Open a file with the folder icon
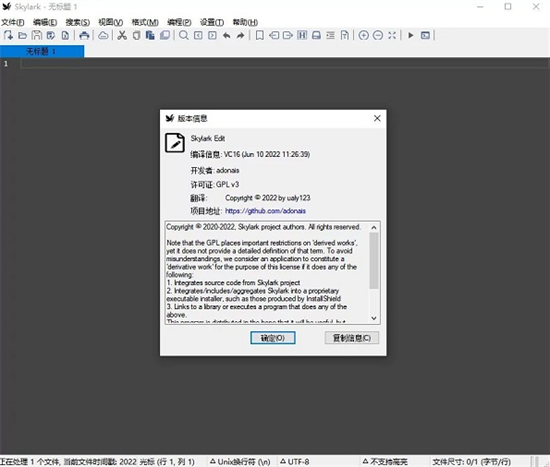The image size is (550, 467). click(x=22, y=35)
